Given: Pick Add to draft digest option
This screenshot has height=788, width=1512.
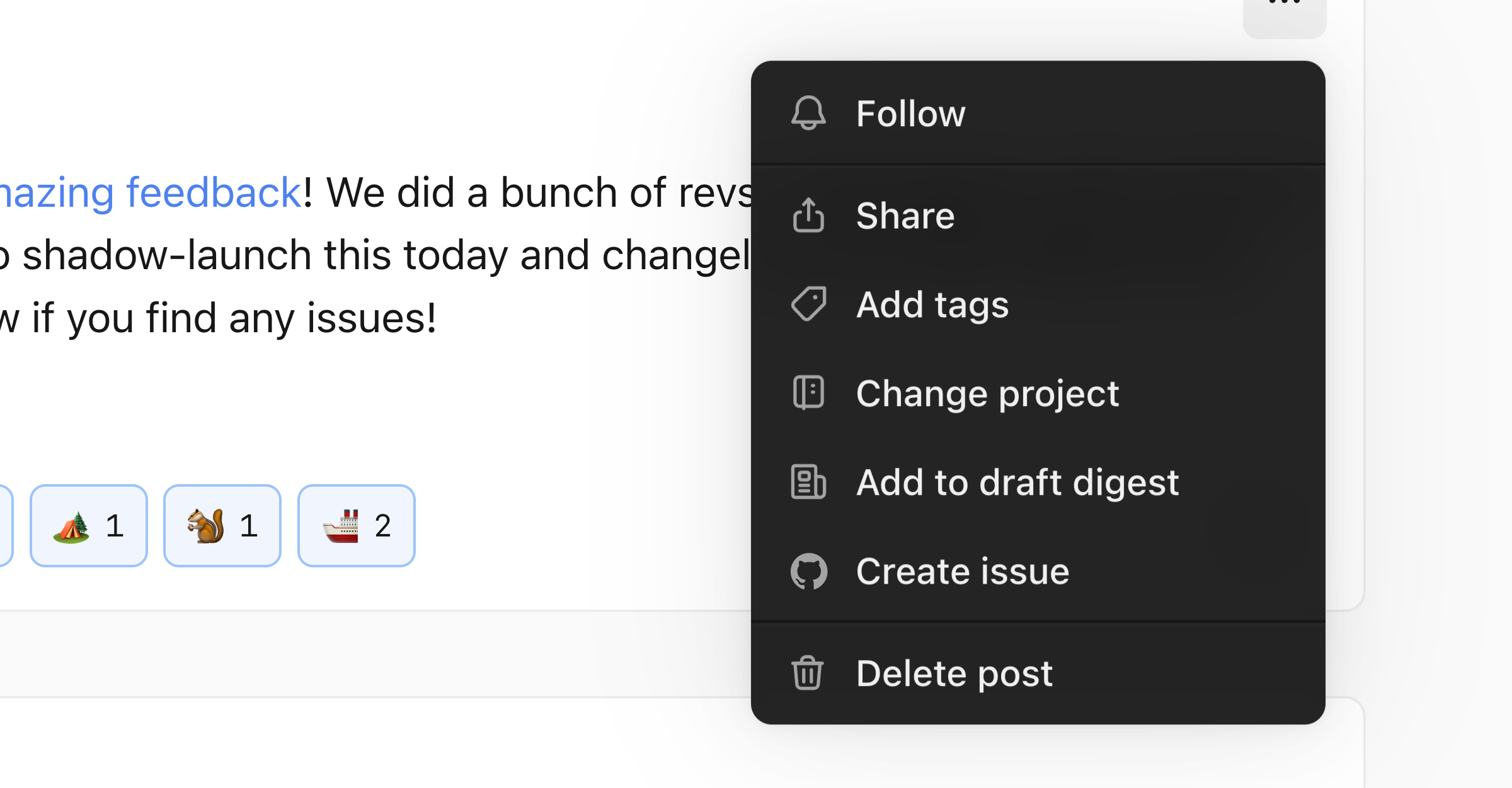Looking at the screenshot, I should click(1017, 482).
